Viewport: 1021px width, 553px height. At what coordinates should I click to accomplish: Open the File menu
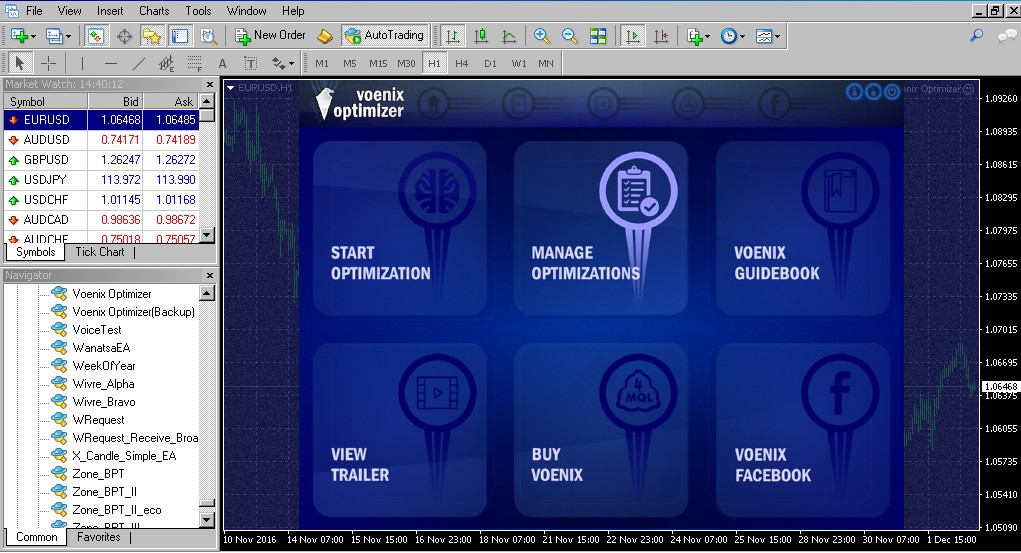tap(34, 10)
